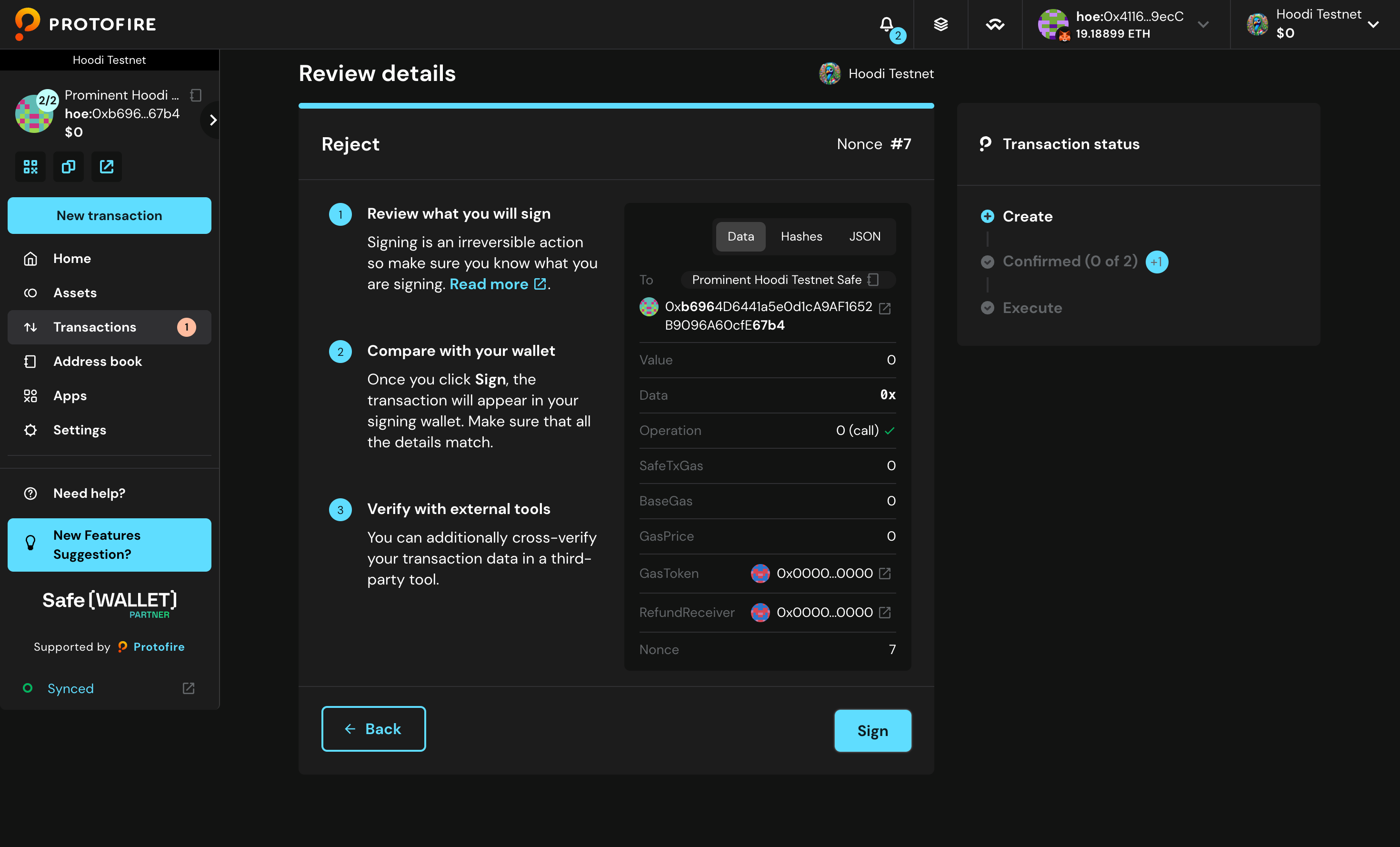Open recipient address in explorer icon
The image size is (1400, 847).
tap(885, 308)
